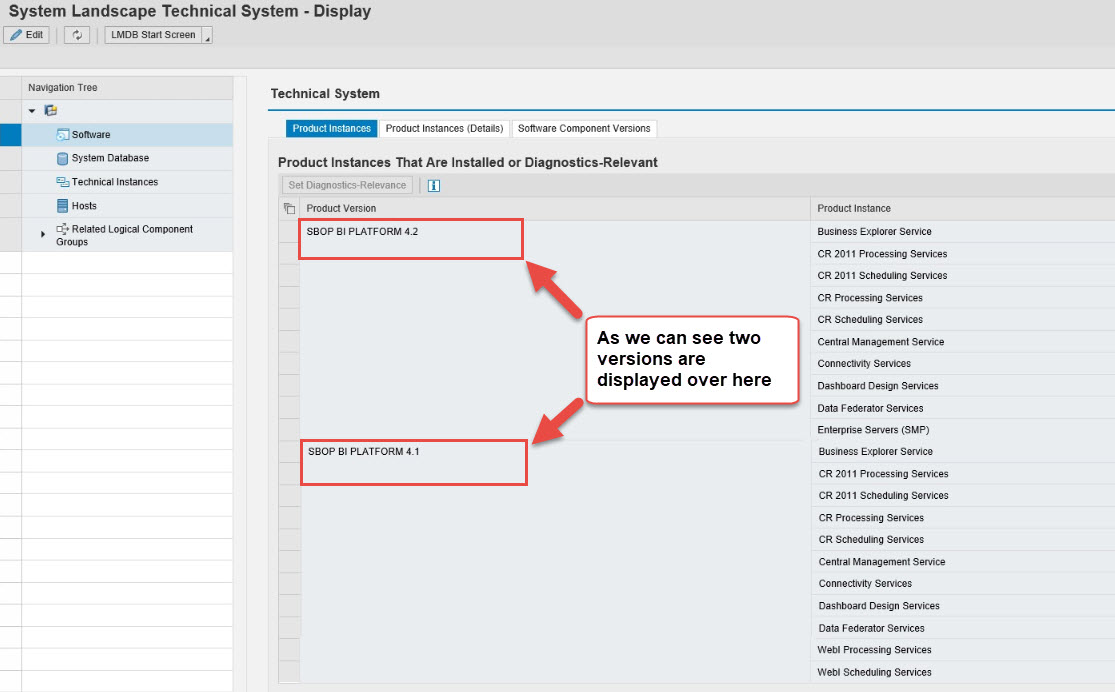Screen dimensions: 1115x692
Task: Open the Software Component Versions tab
Action: point(584,129)
